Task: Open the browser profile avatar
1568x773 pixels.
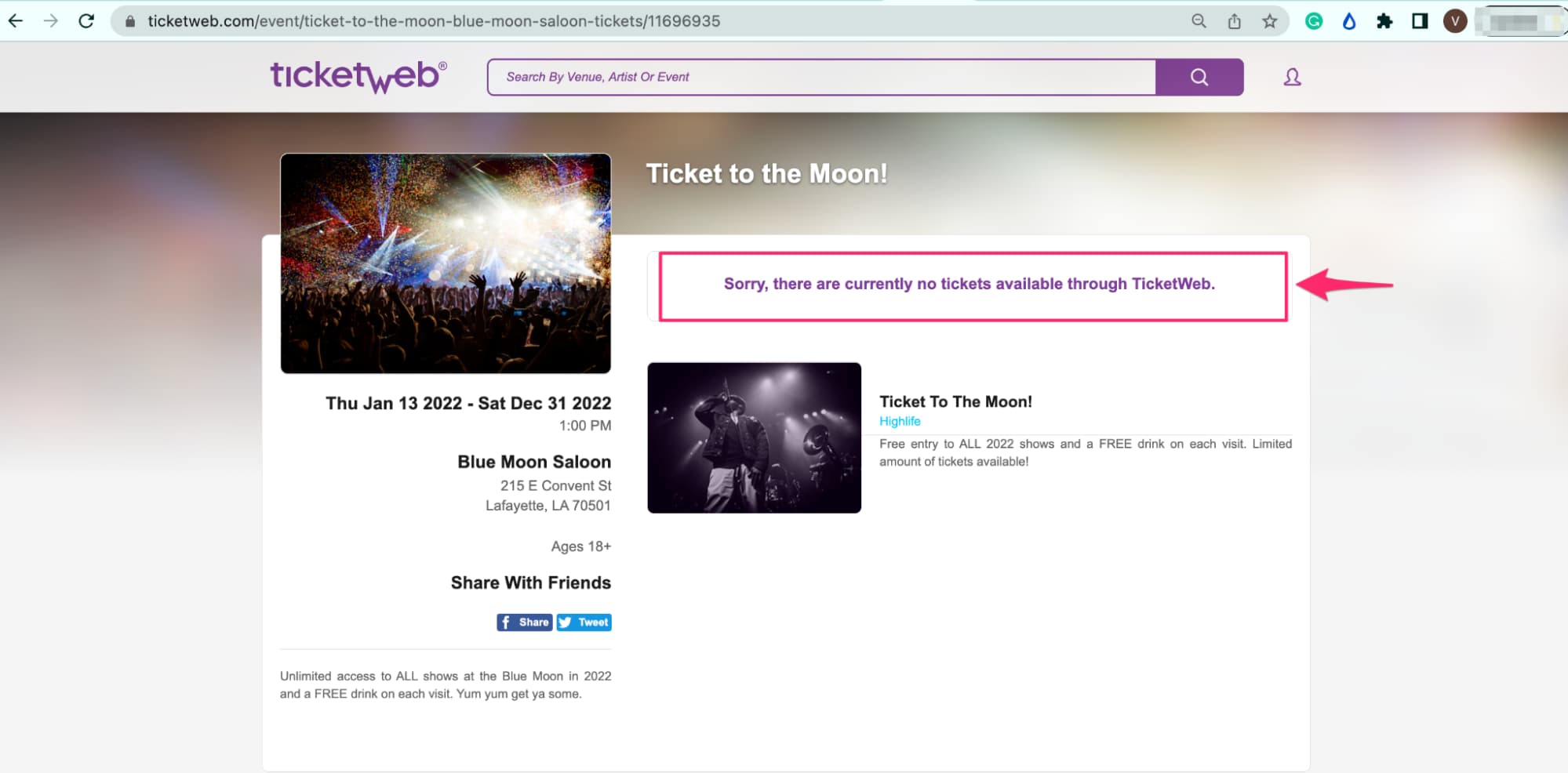Action: [x=1454, y=21]
